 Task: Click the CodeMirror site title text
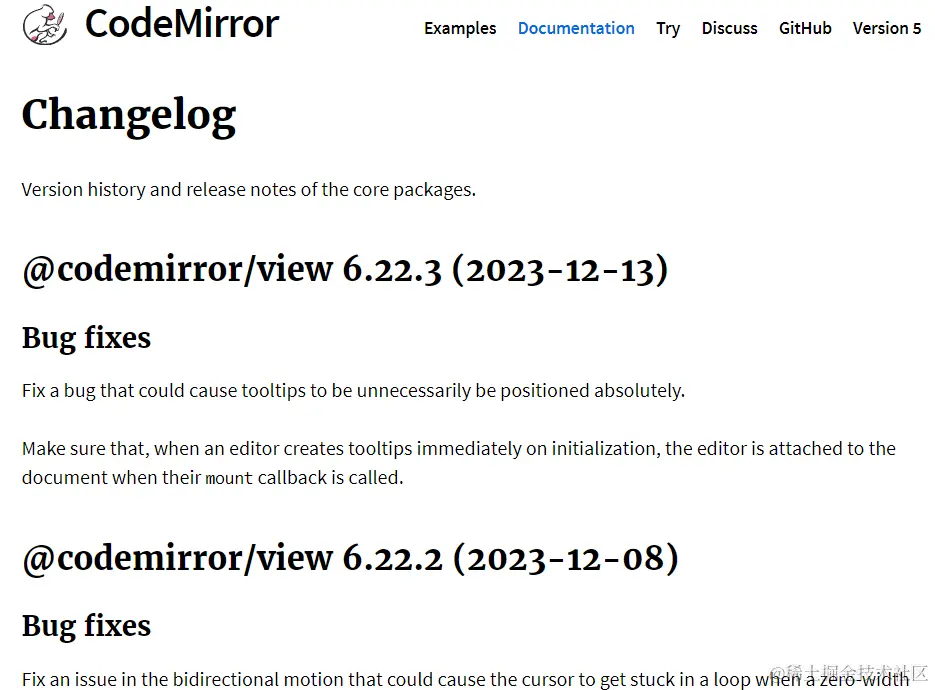click(179, 23)
